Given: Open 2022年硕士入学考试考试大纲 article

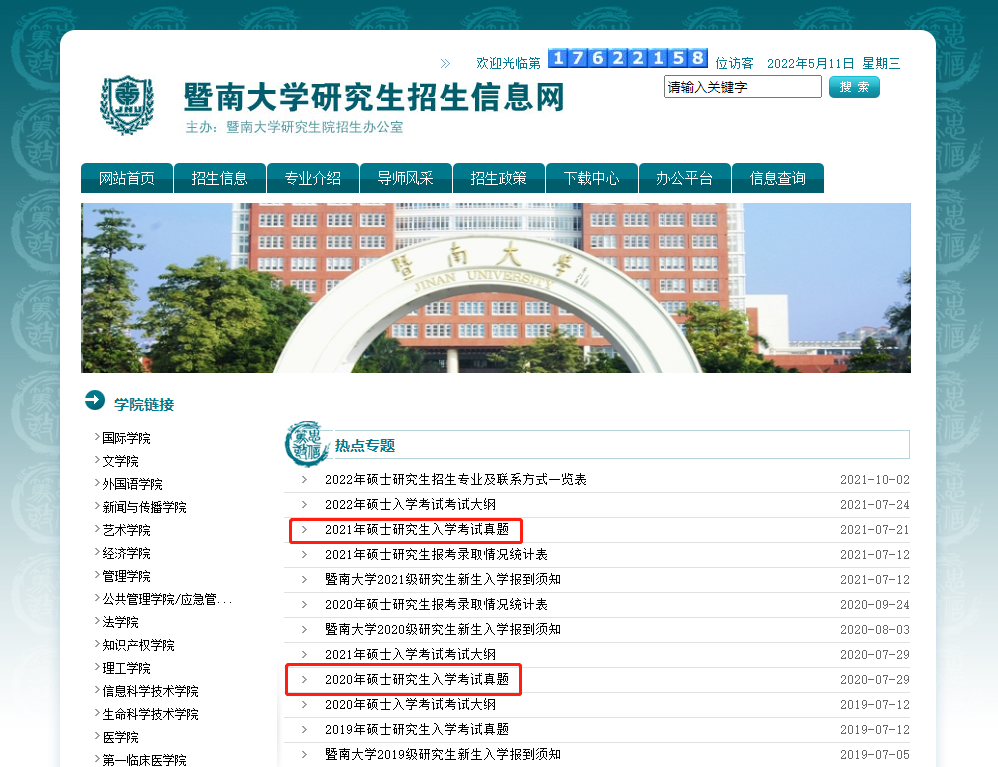Looking at the screenshot, I should point(411,505).
